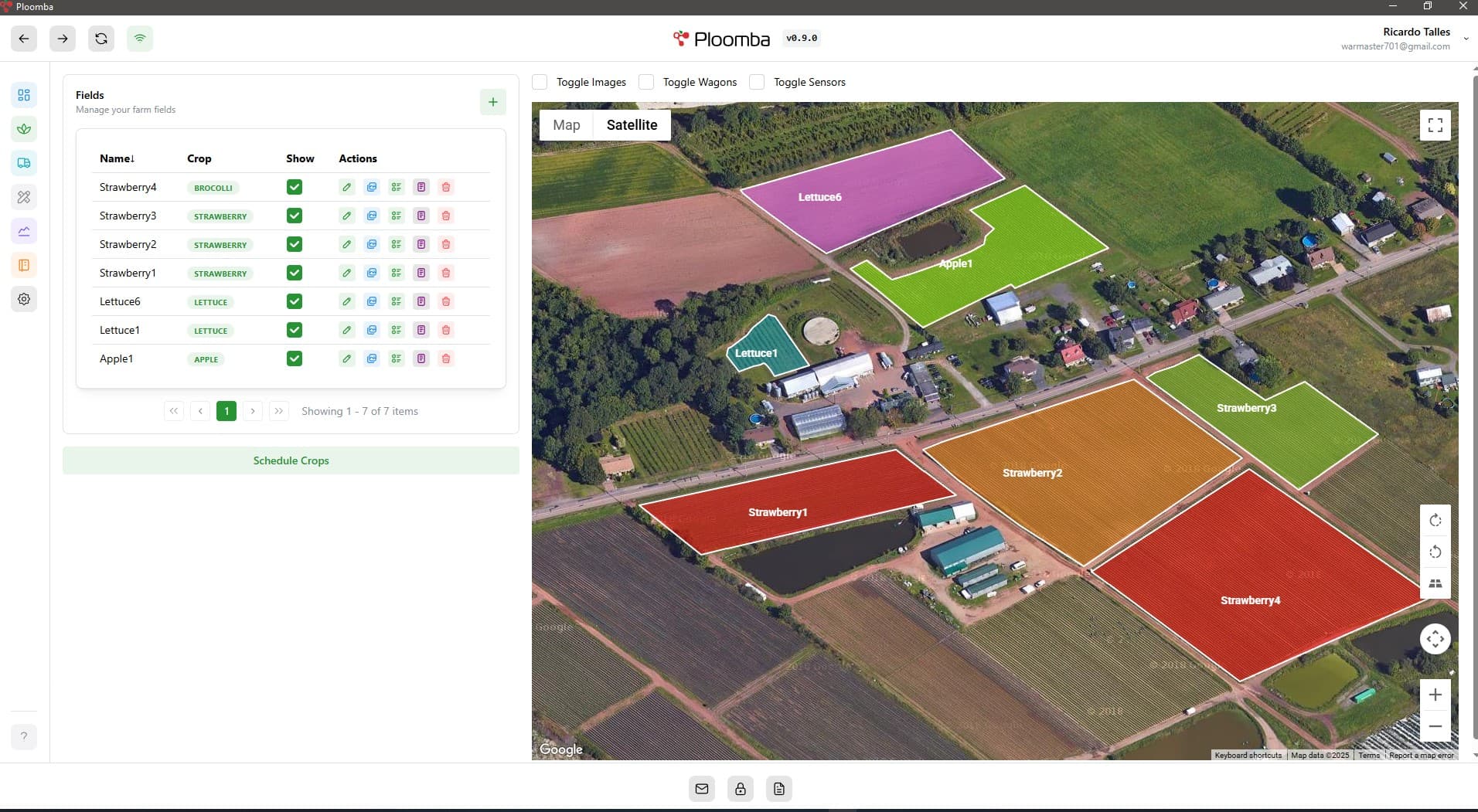1478x812 pixels.
Task: Open the Report a map error link
Action: pos(1421,755)
